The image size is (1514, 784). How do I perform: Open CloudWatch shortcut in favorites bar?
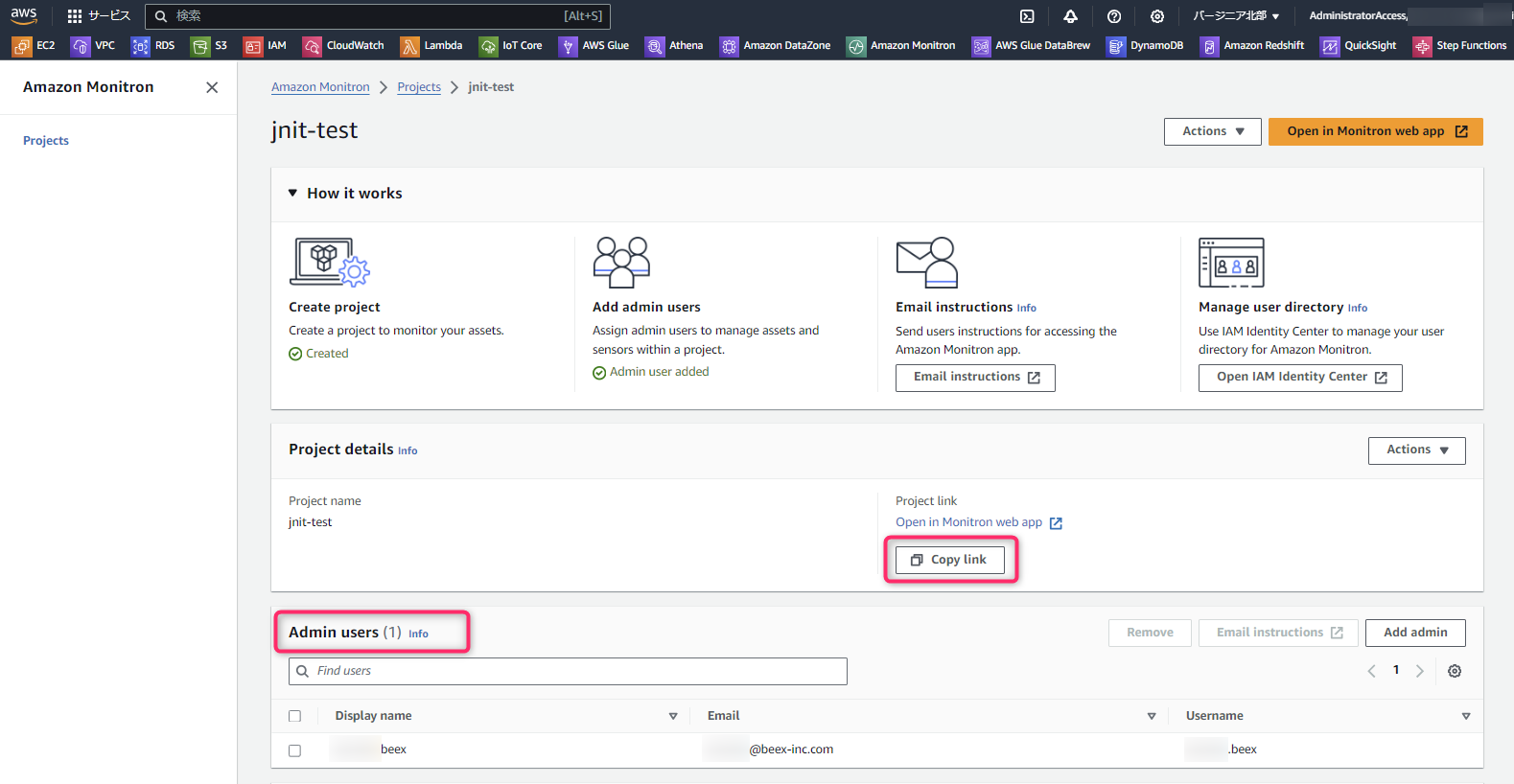(343, 46)
